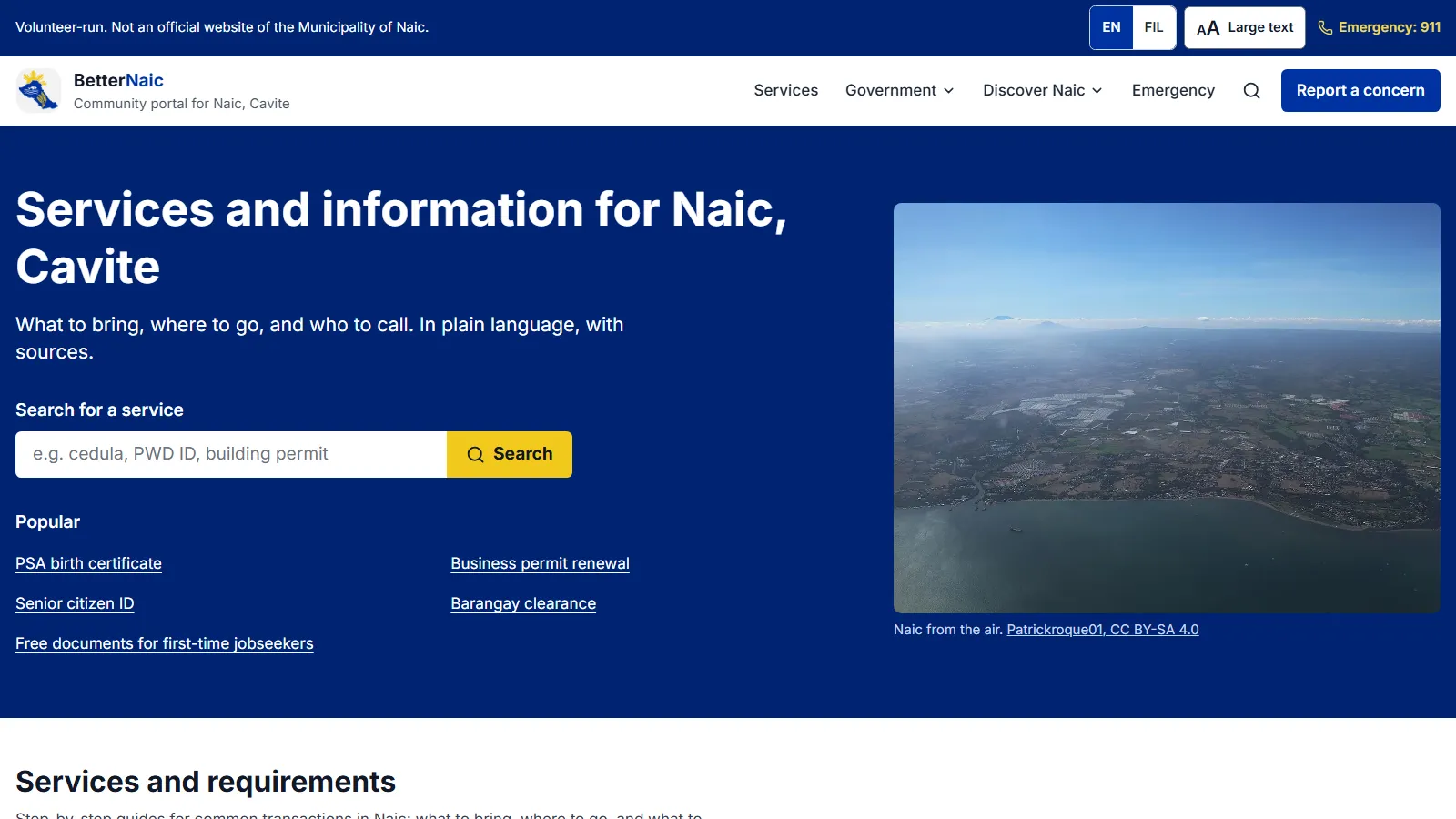Toggle Large text mode
The height and width of the screenshot is (819, 1456).
1244,27
